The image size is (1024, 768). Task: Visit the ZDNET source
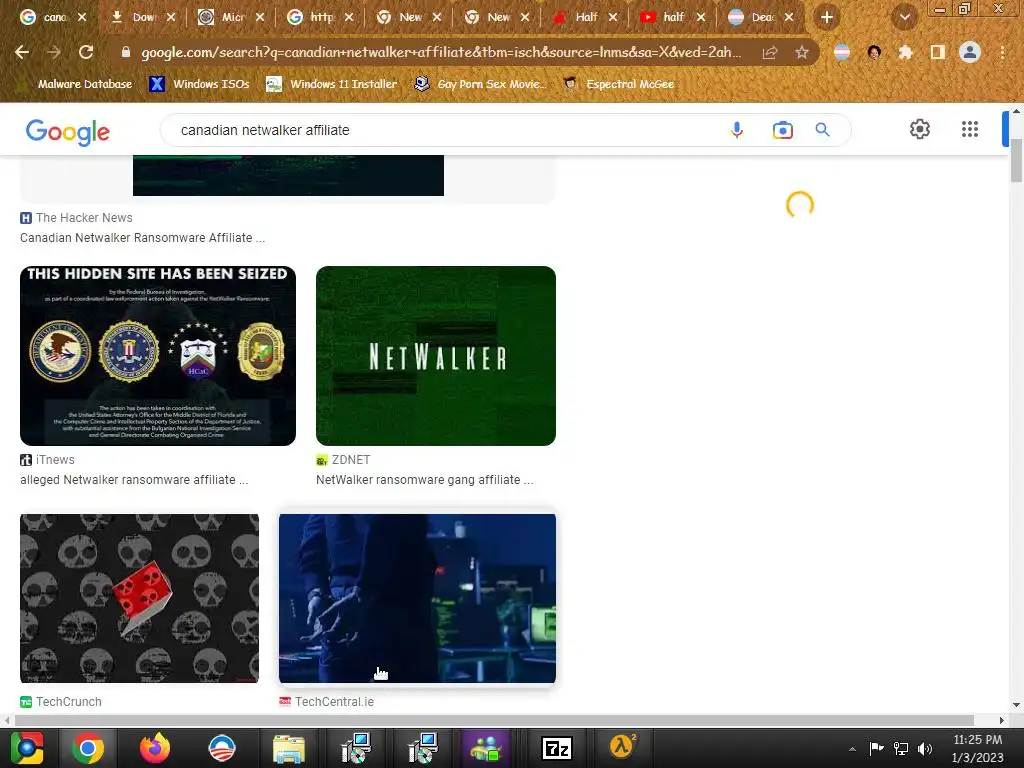pos(344,460)
